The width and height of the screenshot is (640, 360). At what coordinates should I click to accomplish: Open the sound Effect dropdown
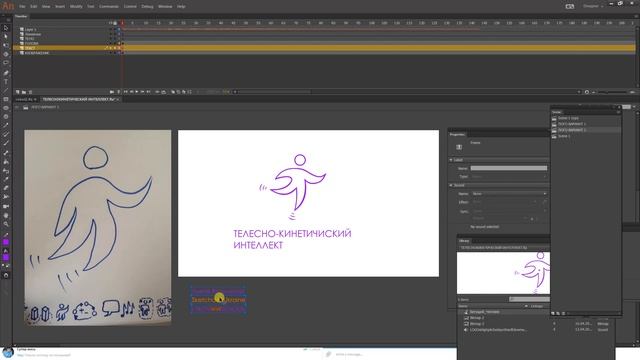tap(504, 202)
